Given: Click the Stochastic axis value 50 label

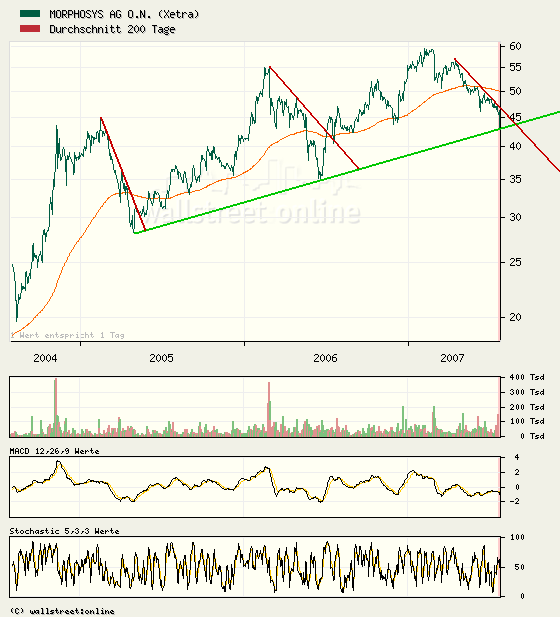Looking at the screenshot, I should click(519, 567).
